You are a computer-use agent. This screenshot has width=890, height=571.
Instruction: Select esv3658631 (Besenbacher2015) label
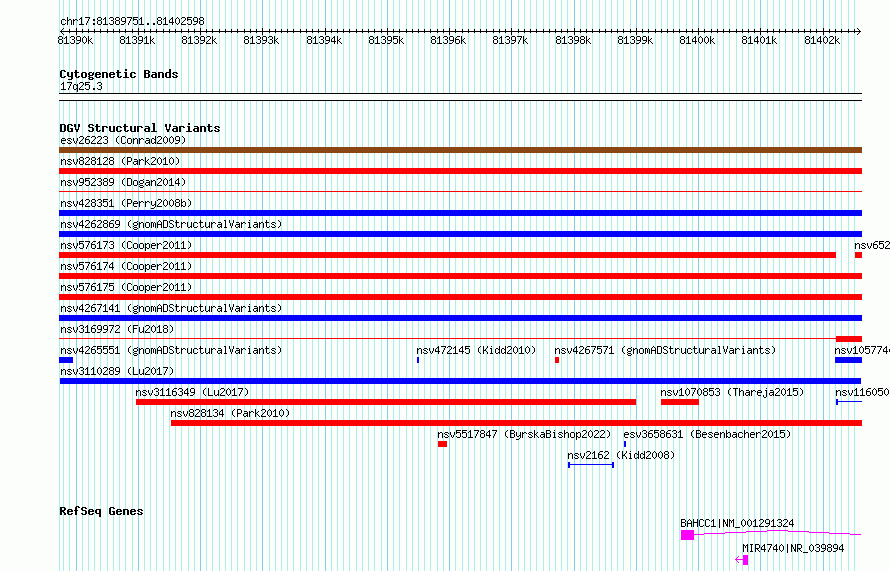click(x=707, y=434)
